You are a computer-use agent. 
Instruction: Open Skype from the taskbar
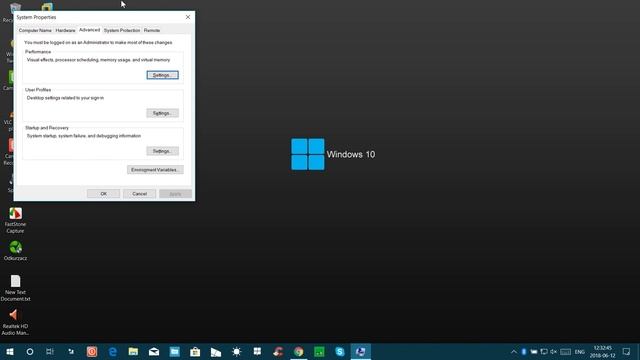[x=340, y=351]
